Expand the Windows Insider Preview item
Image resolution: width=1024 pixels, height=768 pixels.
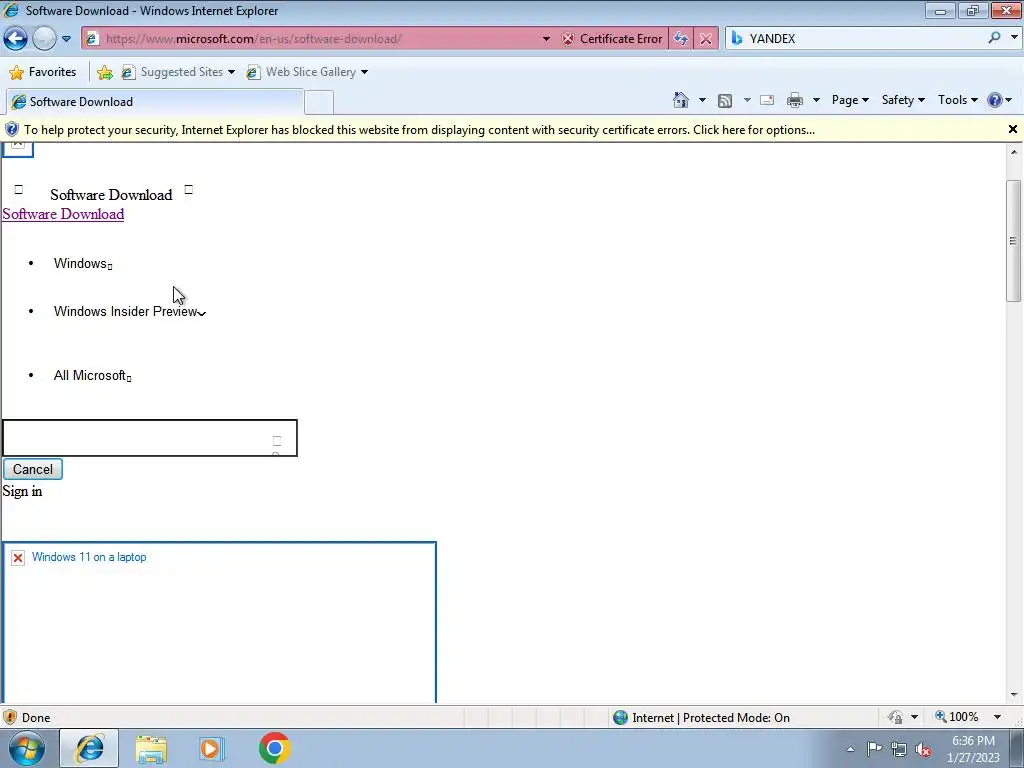130,312
